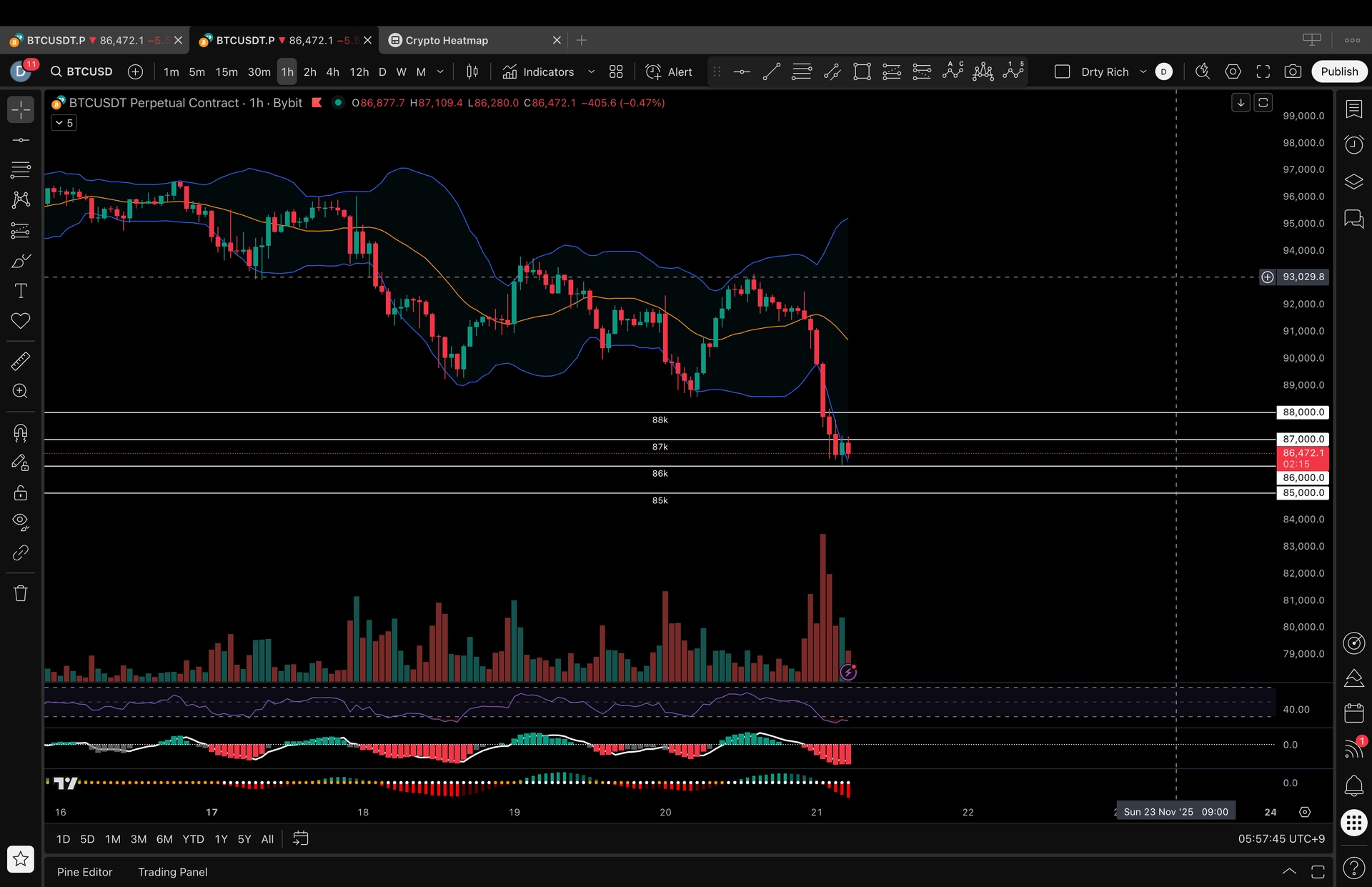Delete drawings with the trash icon
Image resolution: width=1372 pixels, height=887 pixels.
(x=21, y=593)
